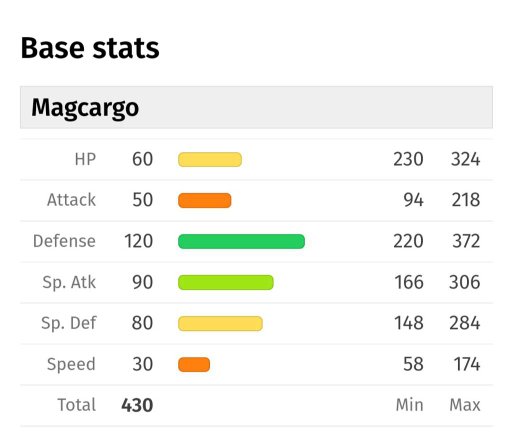Screen dimensions: 512x439
Task: Select the Attack row label
Action: 71,200
